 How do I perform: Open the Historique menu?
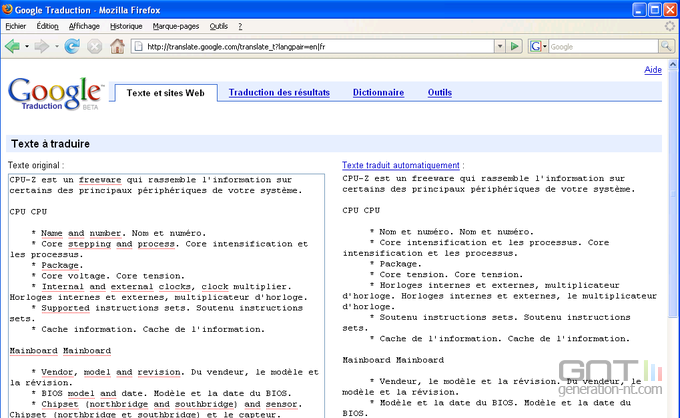point(126,26)
